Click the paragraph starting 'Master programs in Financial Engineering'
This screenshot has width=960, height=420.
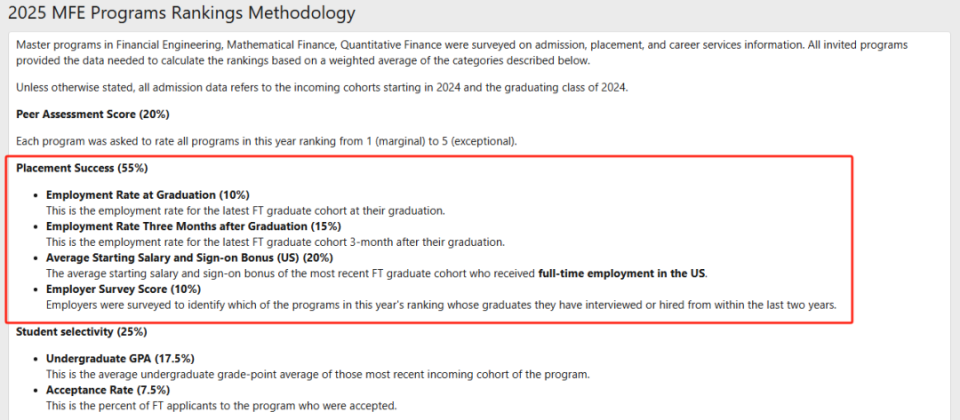click(x=462, y=53)
